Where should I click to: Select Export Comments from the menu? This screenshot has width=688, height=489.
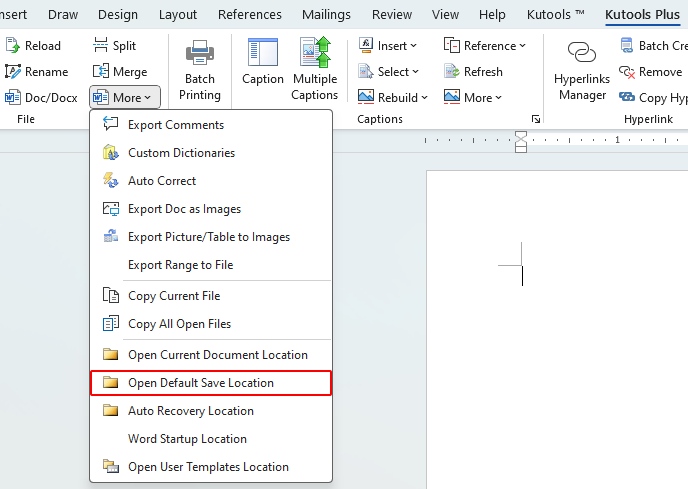(x=176, y=125)
